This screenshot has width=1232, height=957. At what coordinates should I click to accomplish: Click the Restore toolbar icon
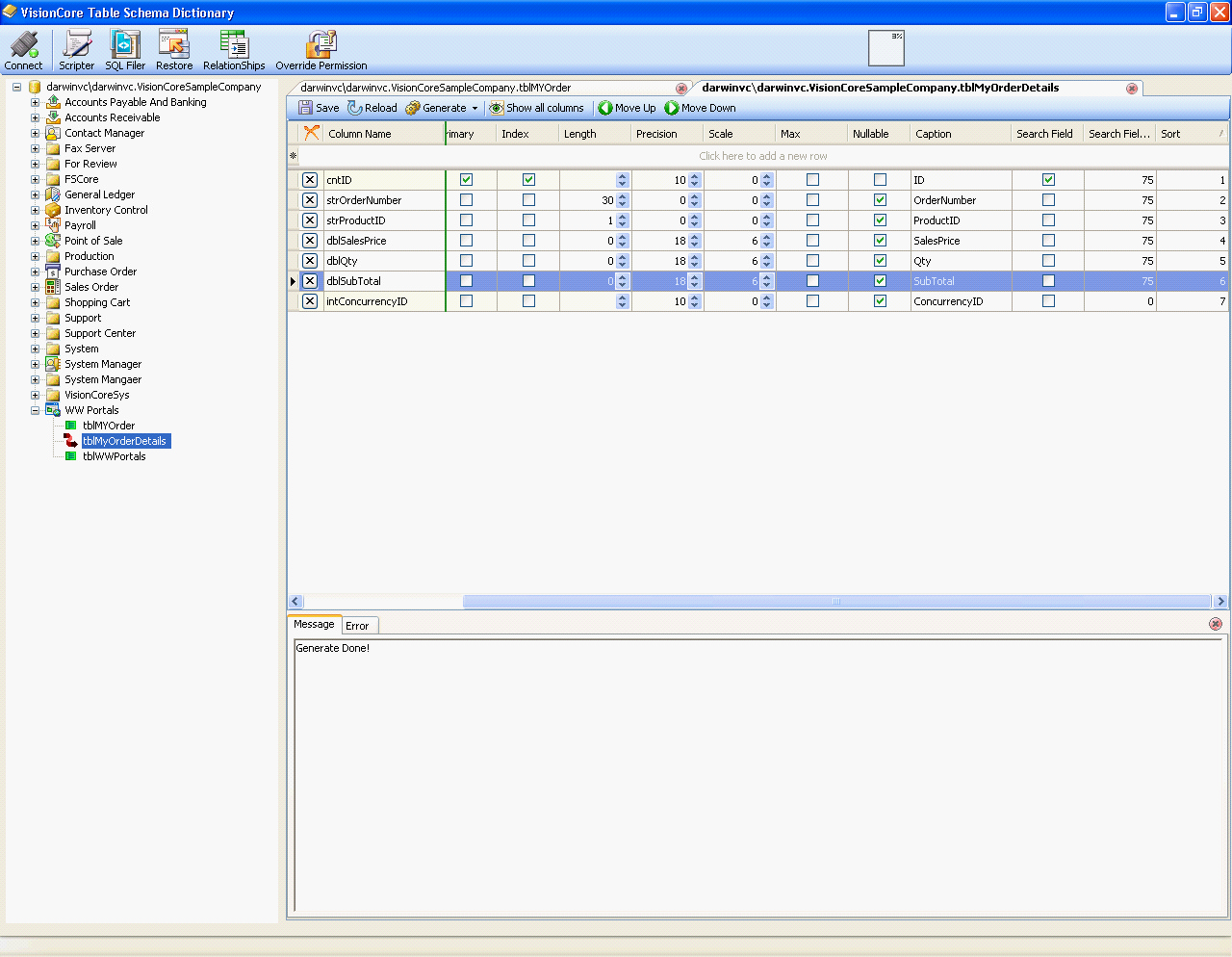(174, 50)
